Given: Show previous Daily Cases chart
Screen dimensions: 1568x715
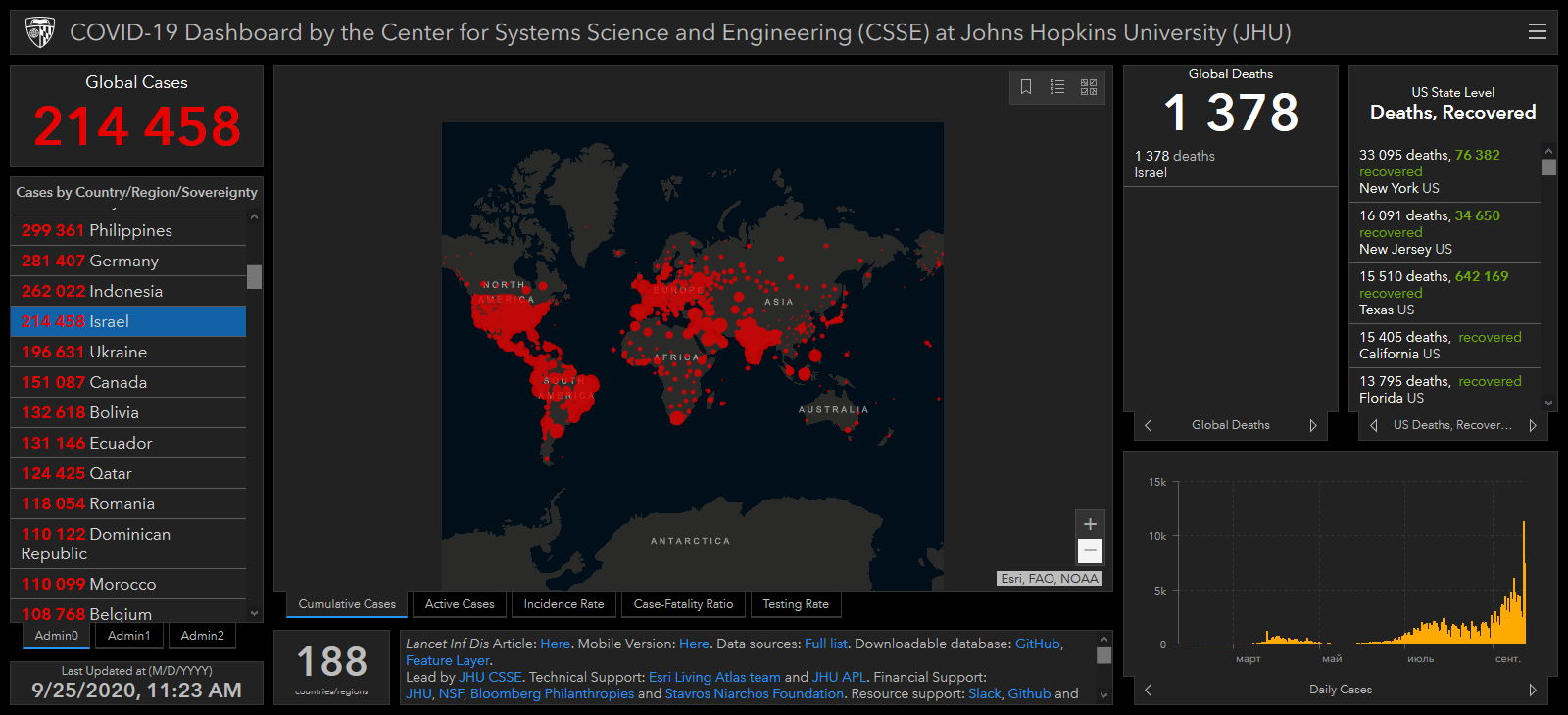Looking at the screenshot, I should [x=1149, y=690].
